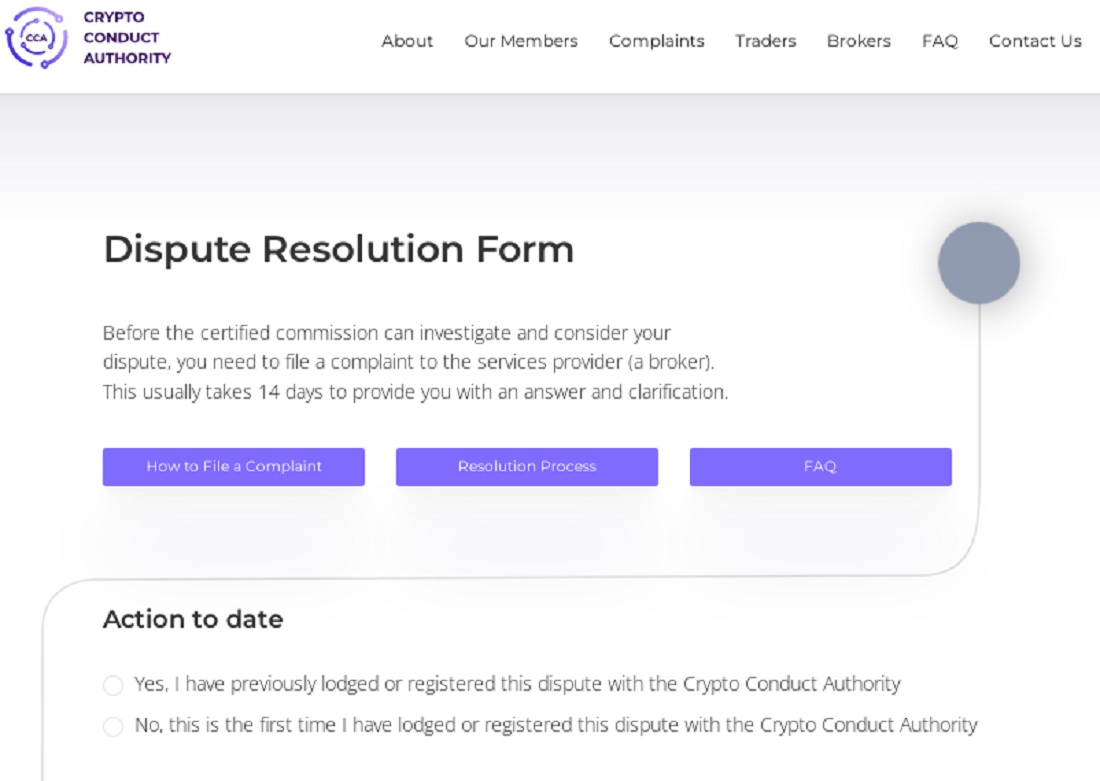Go to the Complaints section
This screenshot has width=1100, height=781.
[657, 41]
